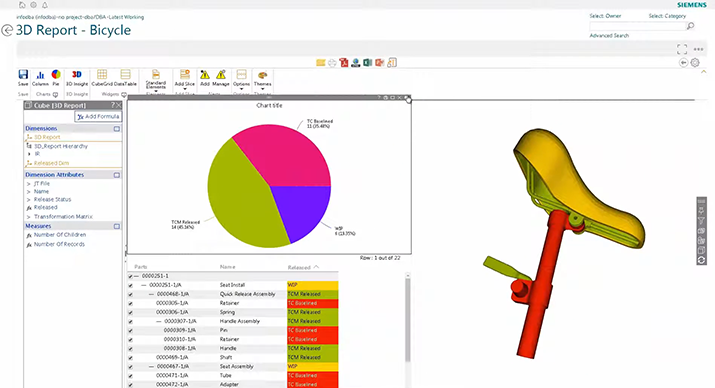
Task: Export report to Excel
Action: click(368, 62)
